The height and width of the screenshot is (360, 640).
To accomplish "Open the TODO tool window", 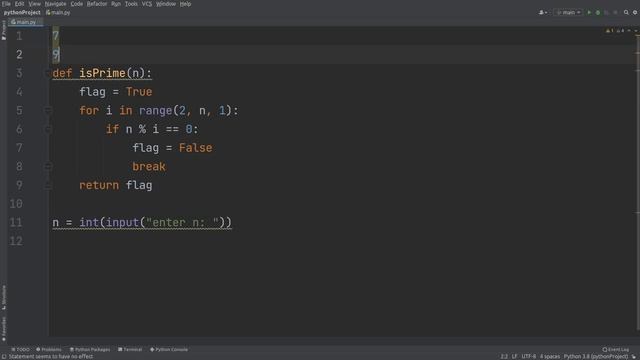I will 20,349.
